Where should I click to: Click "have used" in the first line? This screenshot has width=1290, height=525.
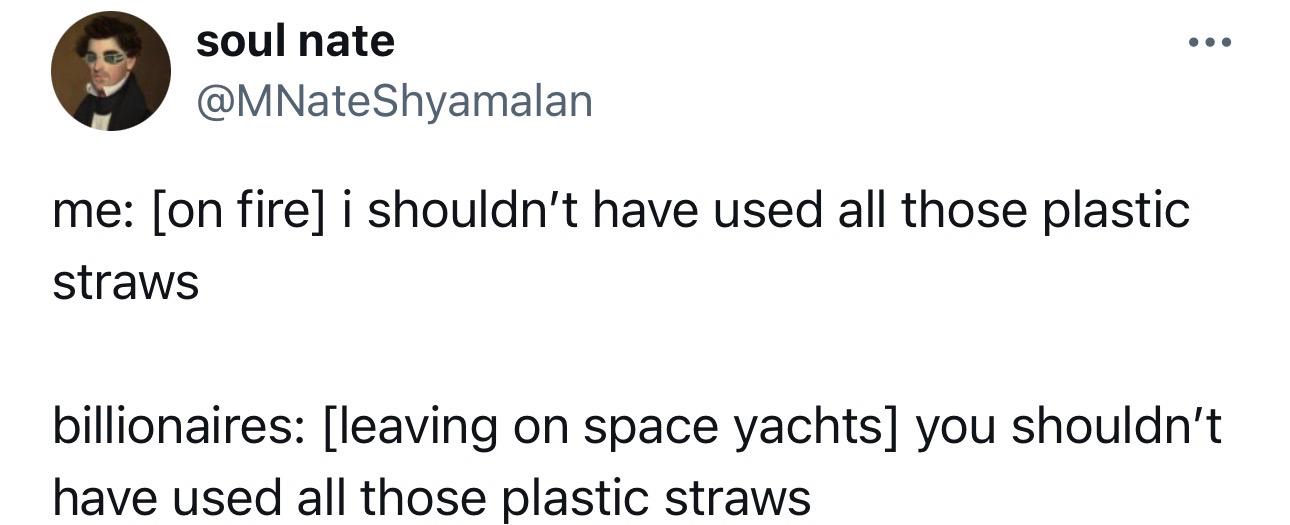tap(690, 211)
